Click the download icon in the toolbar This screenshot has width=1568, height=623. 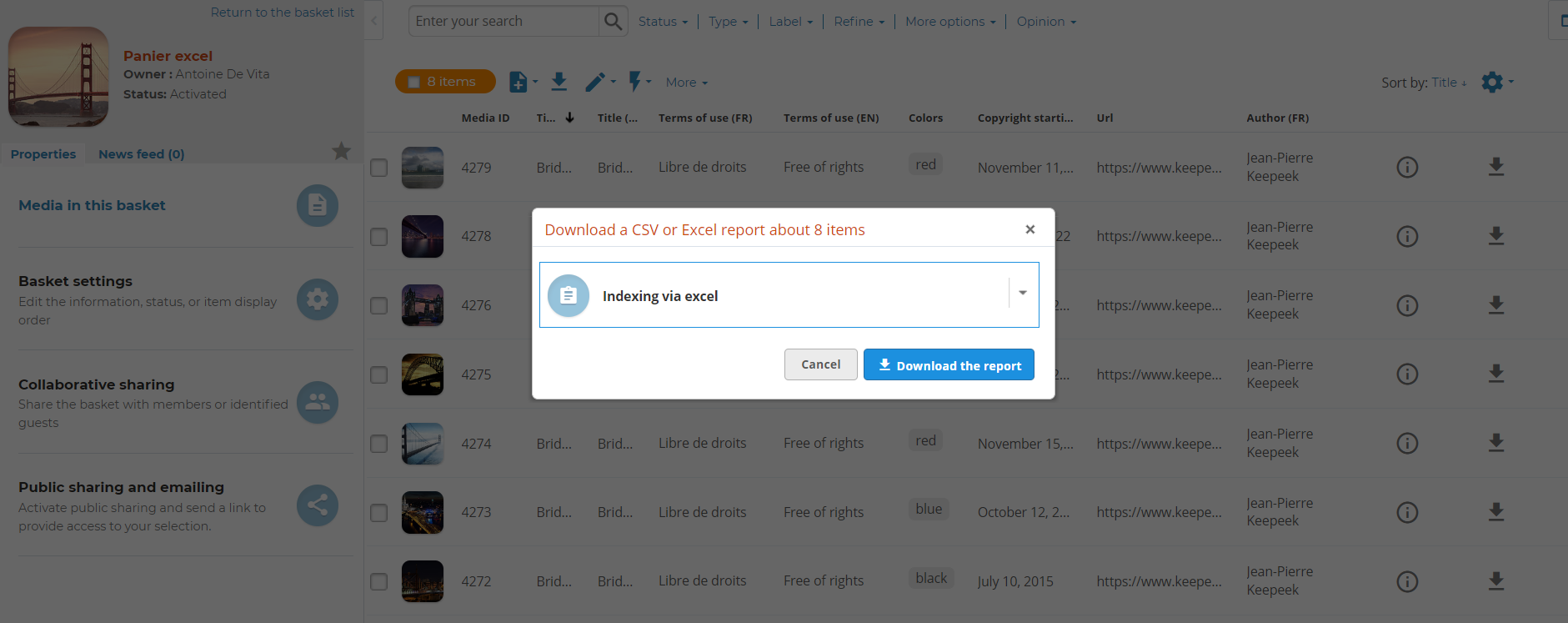[x=559, y=82]
